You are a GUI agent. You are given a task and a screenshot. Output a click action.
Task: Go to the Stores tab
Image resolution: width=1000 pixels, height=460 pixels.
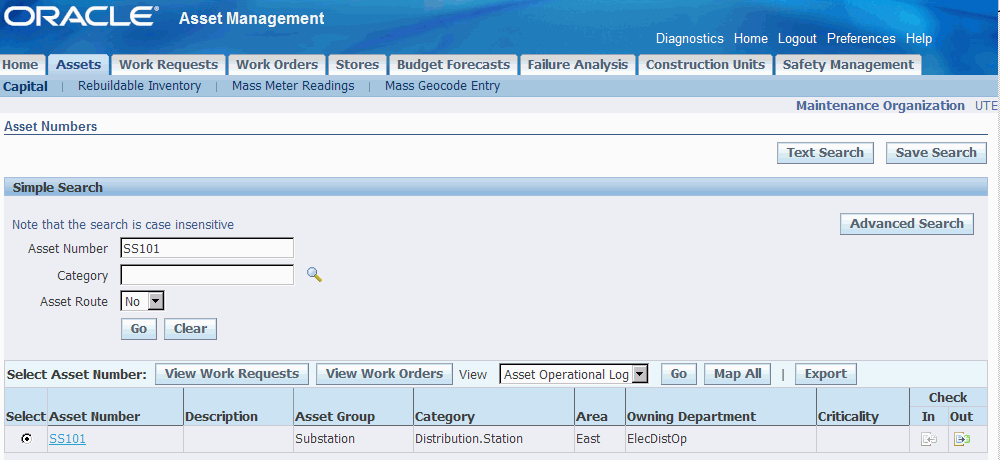[x=357, y=64]
